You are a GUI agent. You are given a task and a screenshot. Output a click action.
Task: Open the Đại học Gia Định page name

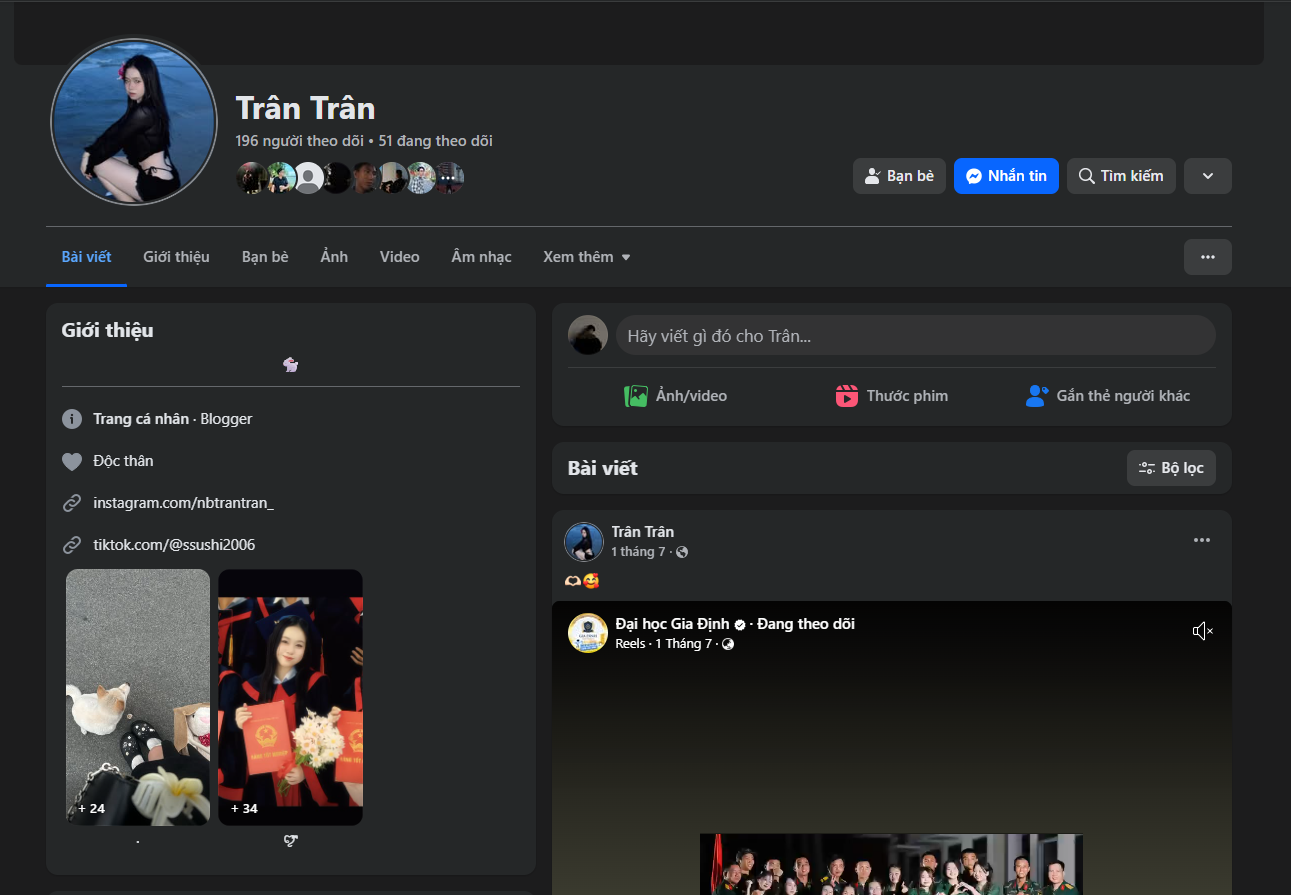pyautogui.click(x=673, y=624)
